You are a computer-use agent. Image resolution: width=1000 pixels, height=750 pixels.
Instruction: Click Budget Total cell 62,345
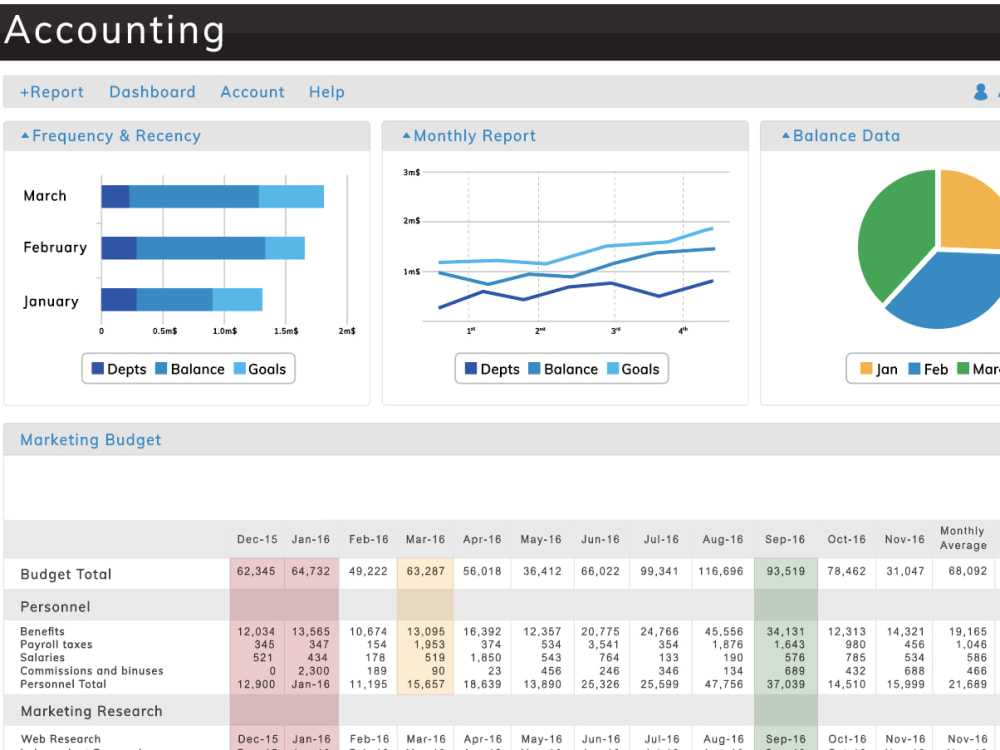(256, 571)
